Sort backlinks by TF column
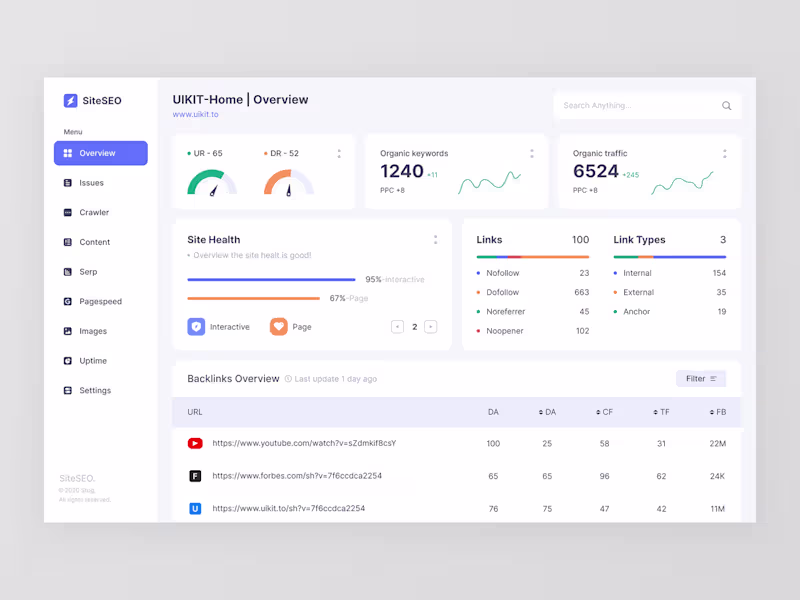The height and width of the screenshot is (600, 800). [x=661, y=412]
